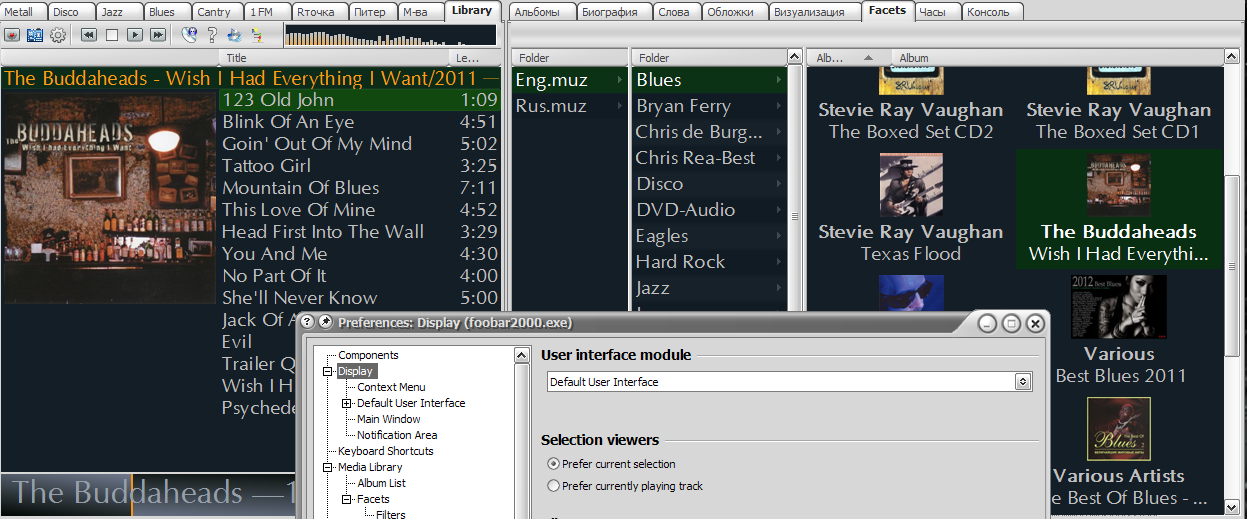Select Components in Preferences tree
This screenshot has height=519, width=1247.
368,355
